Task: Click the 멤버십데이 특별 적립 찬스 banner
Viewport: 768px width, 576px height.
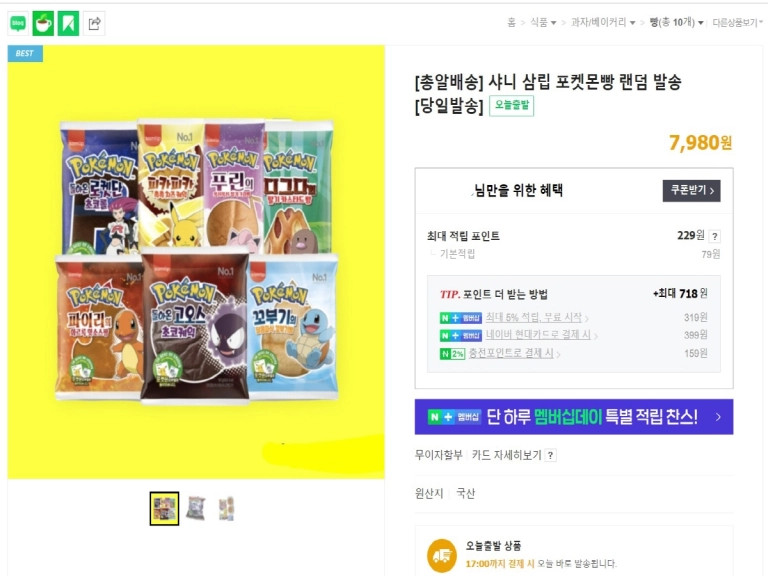Action: (x=574, y=417)
